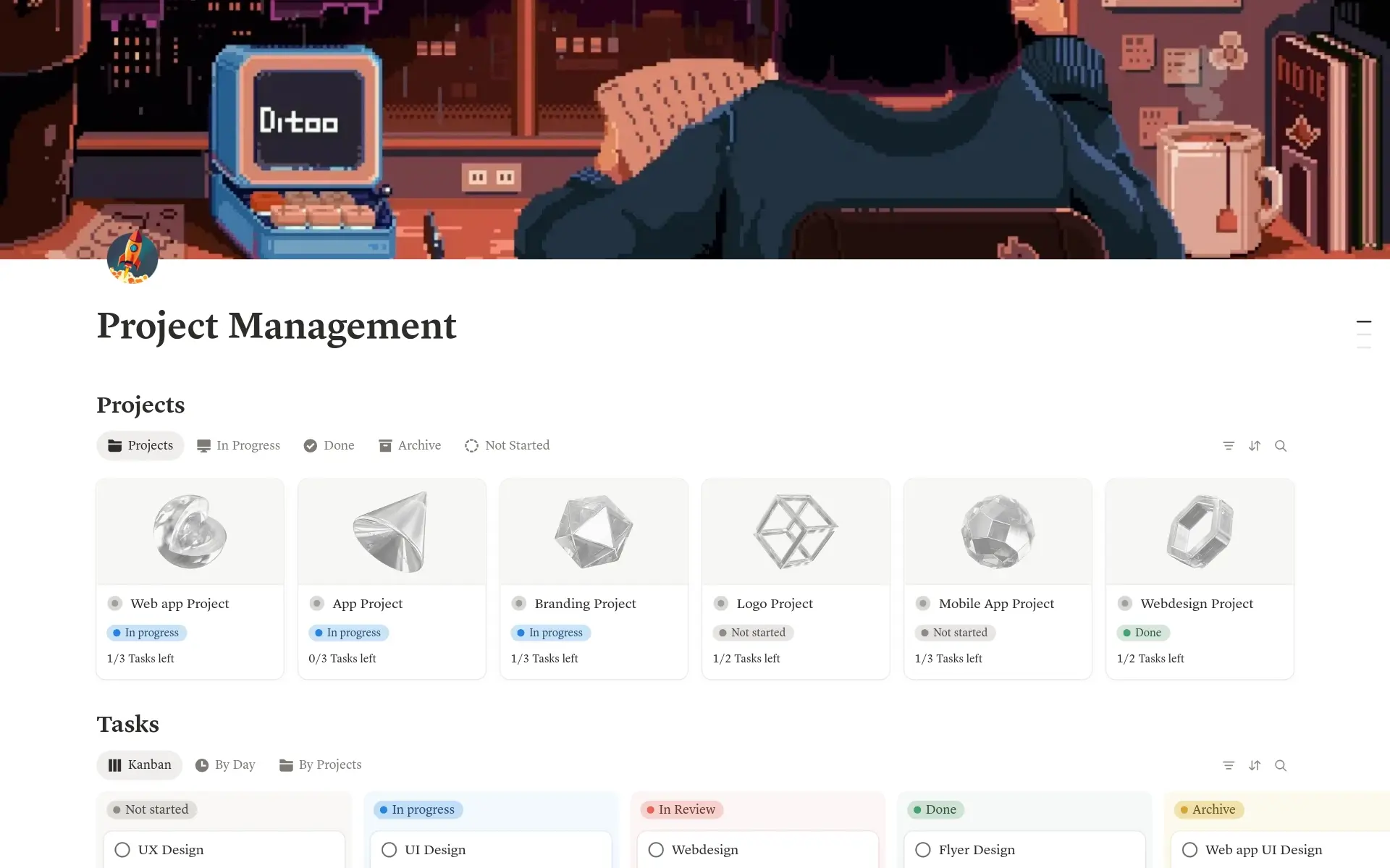This screenshot has height=868, width=1390.
Task: Open the Web app Project title
Action: click(180, 604)
